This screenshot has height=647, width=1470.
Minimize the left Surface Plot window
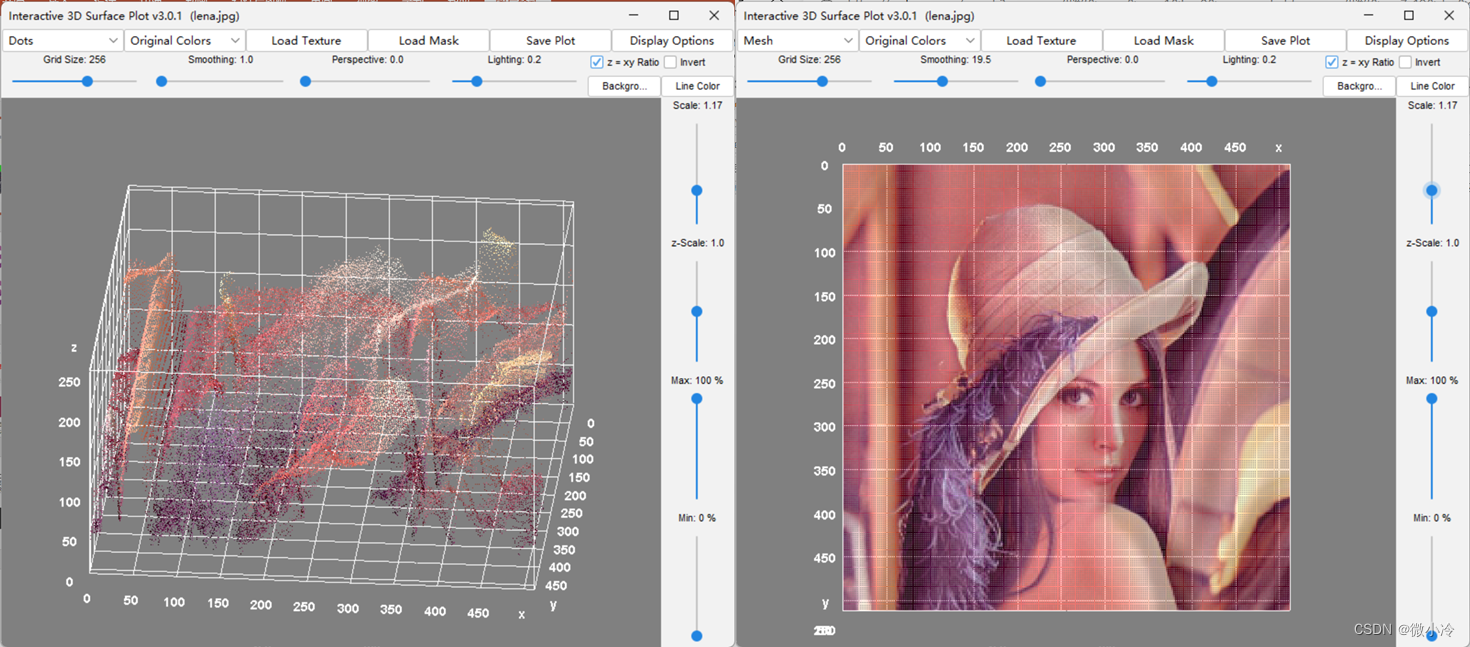[x=634, y=15]
